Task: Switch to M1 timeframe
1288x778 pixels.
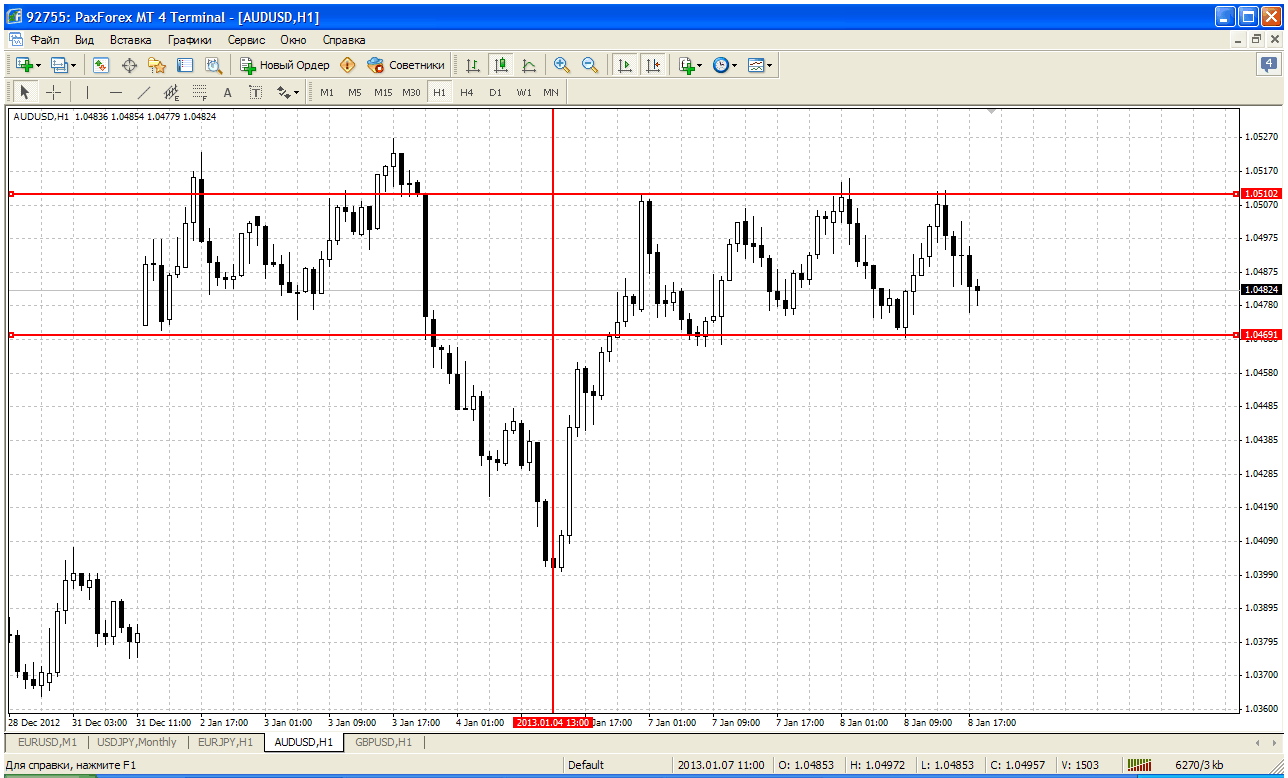Action: (327, 92)
